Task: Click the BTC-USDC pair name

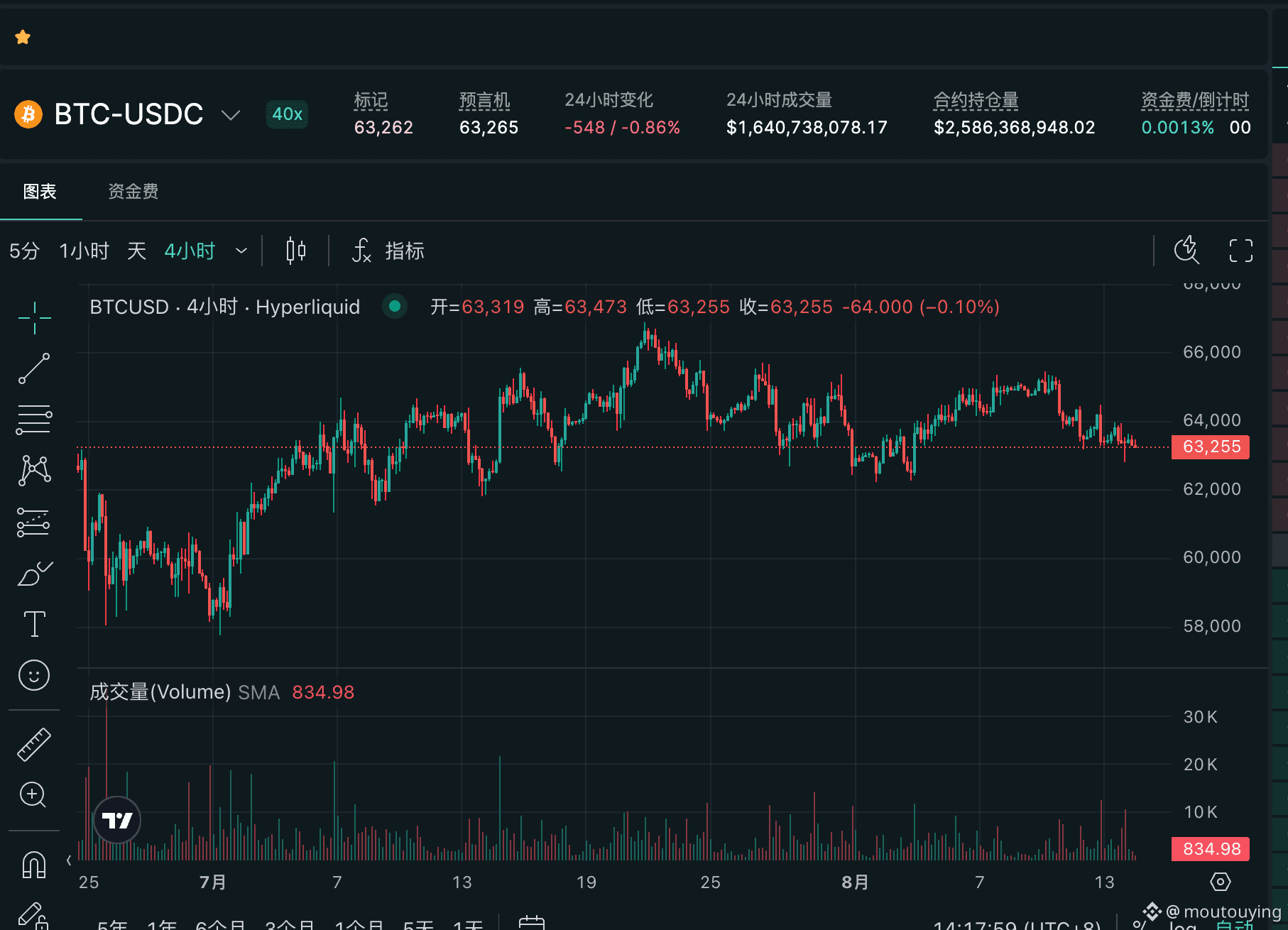Action: pyautogui.click(x=129, y=114)
